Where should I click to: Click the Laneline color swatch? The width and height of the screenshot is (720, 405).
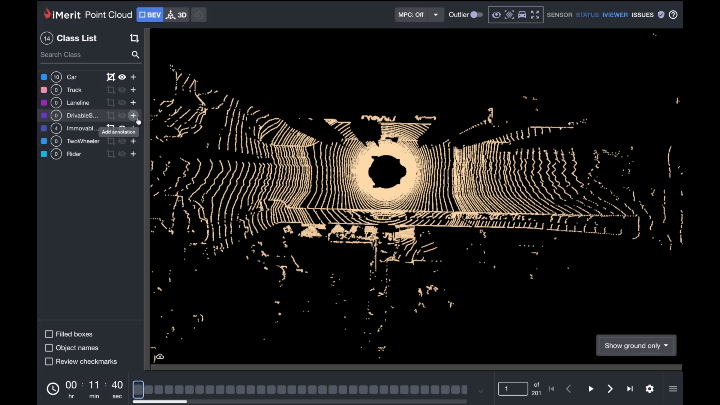(44, 103)
